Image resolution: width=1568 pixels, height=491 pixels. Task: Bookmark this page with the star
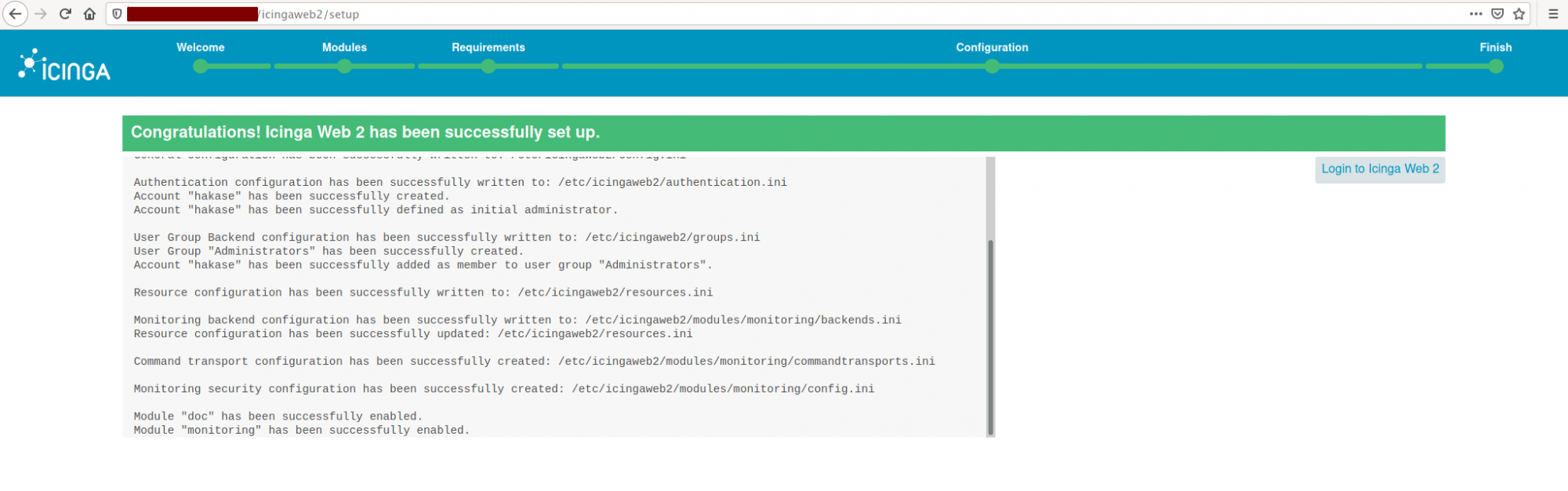[x=1519, y=14]
